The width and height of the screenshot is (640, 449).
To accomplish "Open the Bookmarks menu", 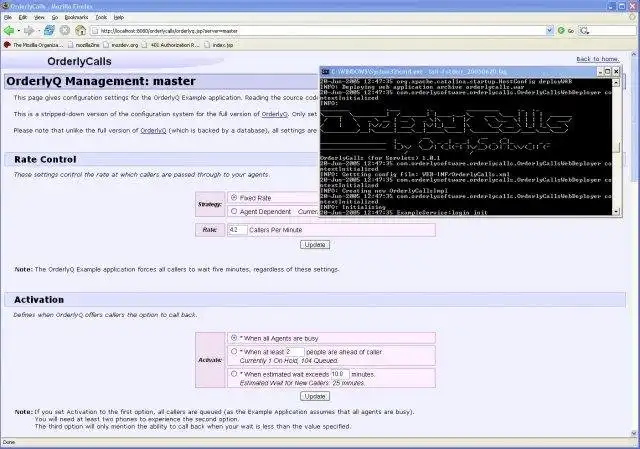I will pos(76,18).
